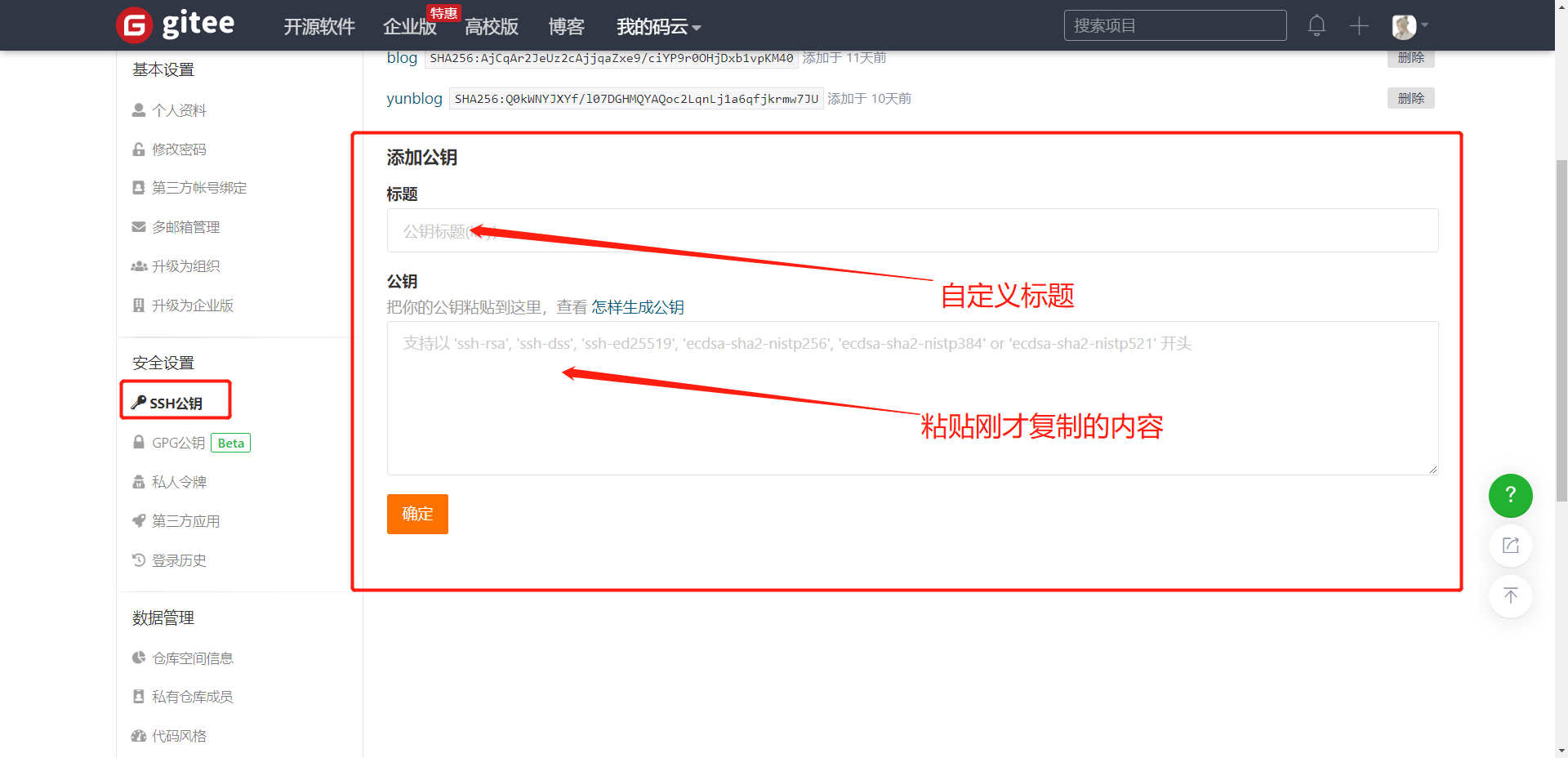Delete the yunblog SSH key
The width and height of the screenshot is (1568, 758).
click(x=1410, y=98)
